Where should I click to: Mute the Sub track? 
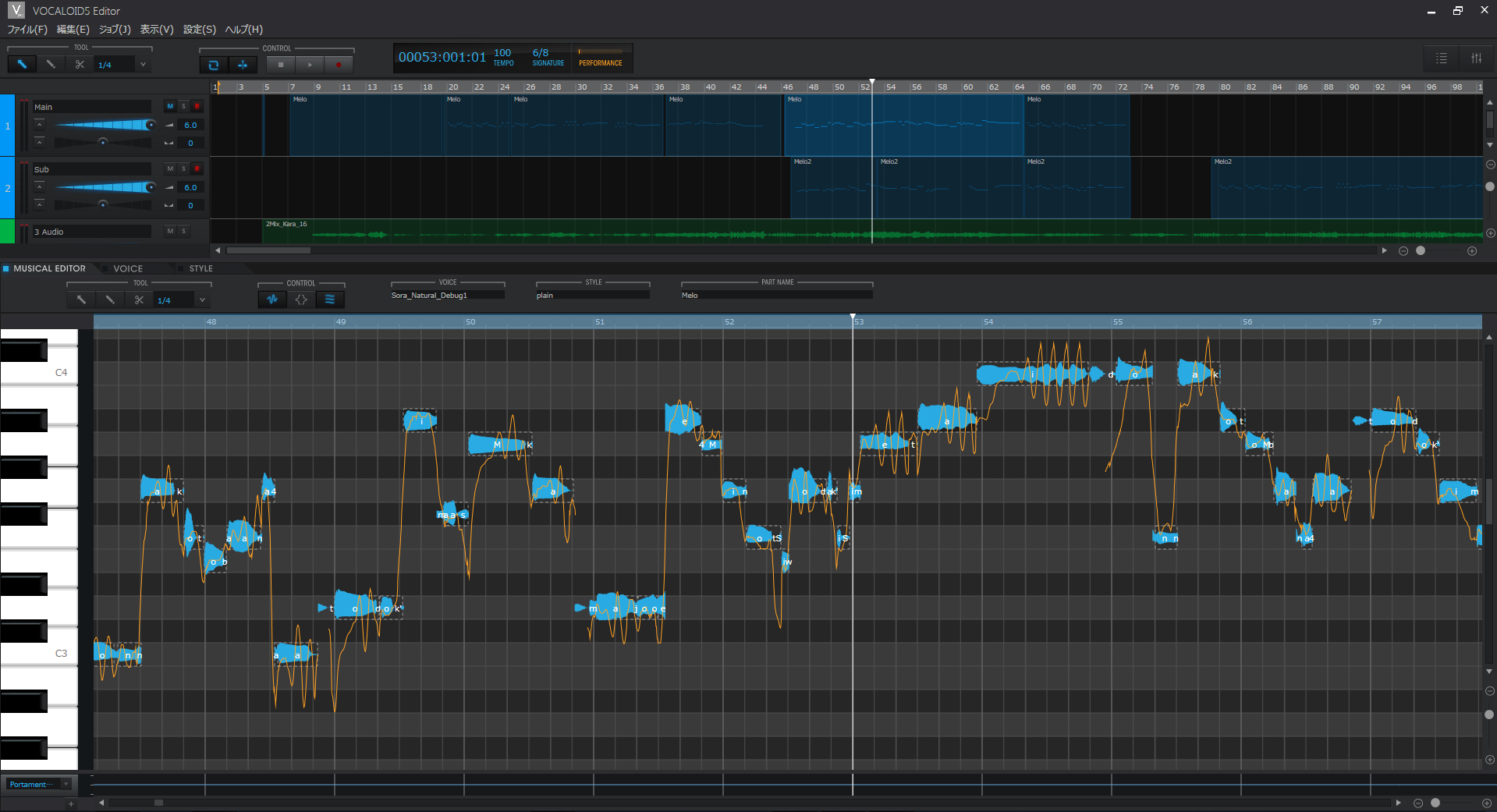[x=170, y=168]
